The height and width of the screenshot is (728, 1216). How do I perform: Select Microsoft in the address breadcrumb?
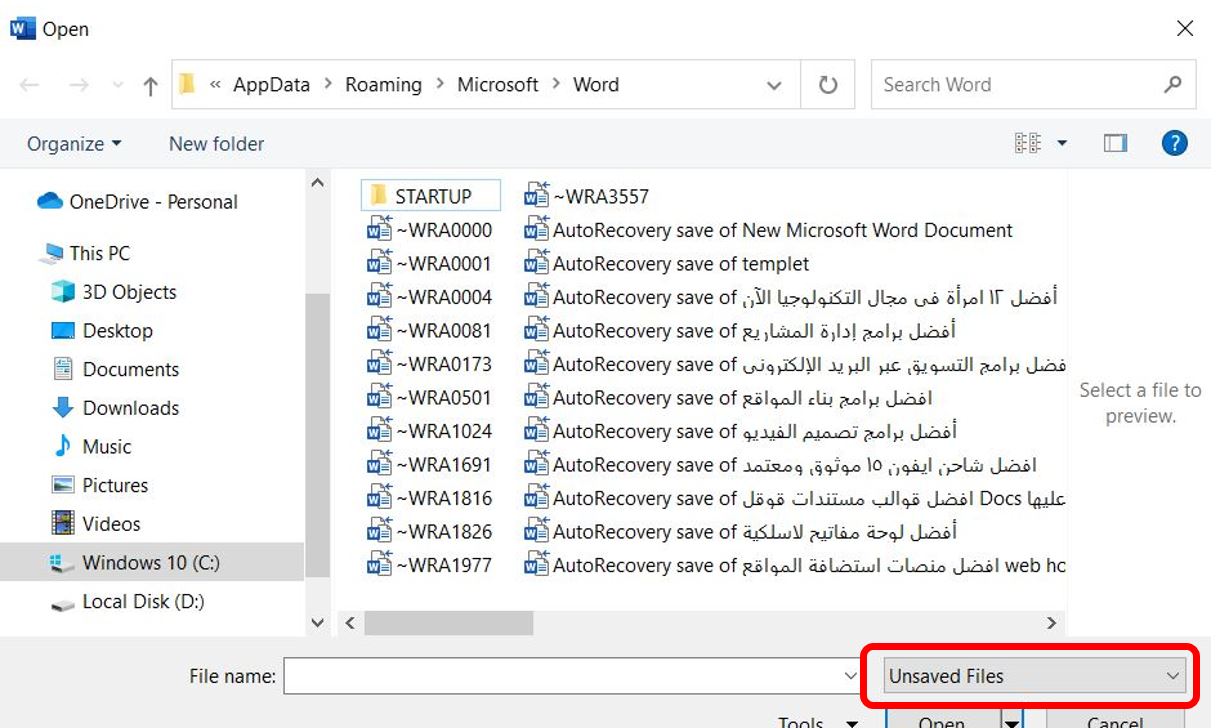click(x=497, y=84)
